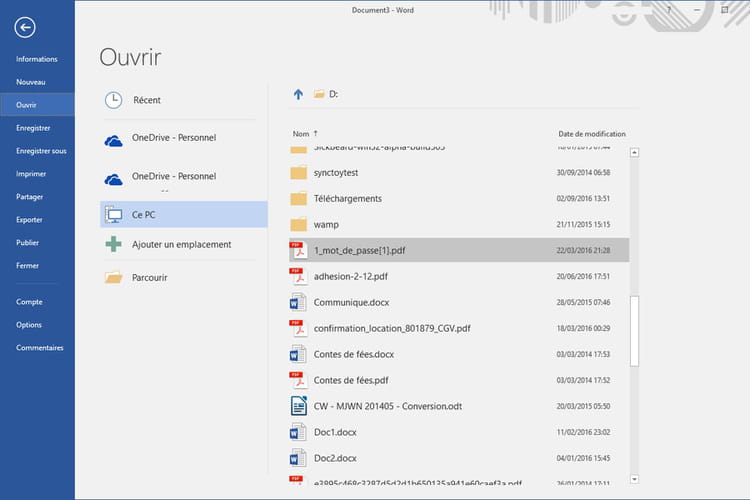This screenshot has width=750, height=500.
Task: Open Commentaires in the sidebar
Action: 40,348
